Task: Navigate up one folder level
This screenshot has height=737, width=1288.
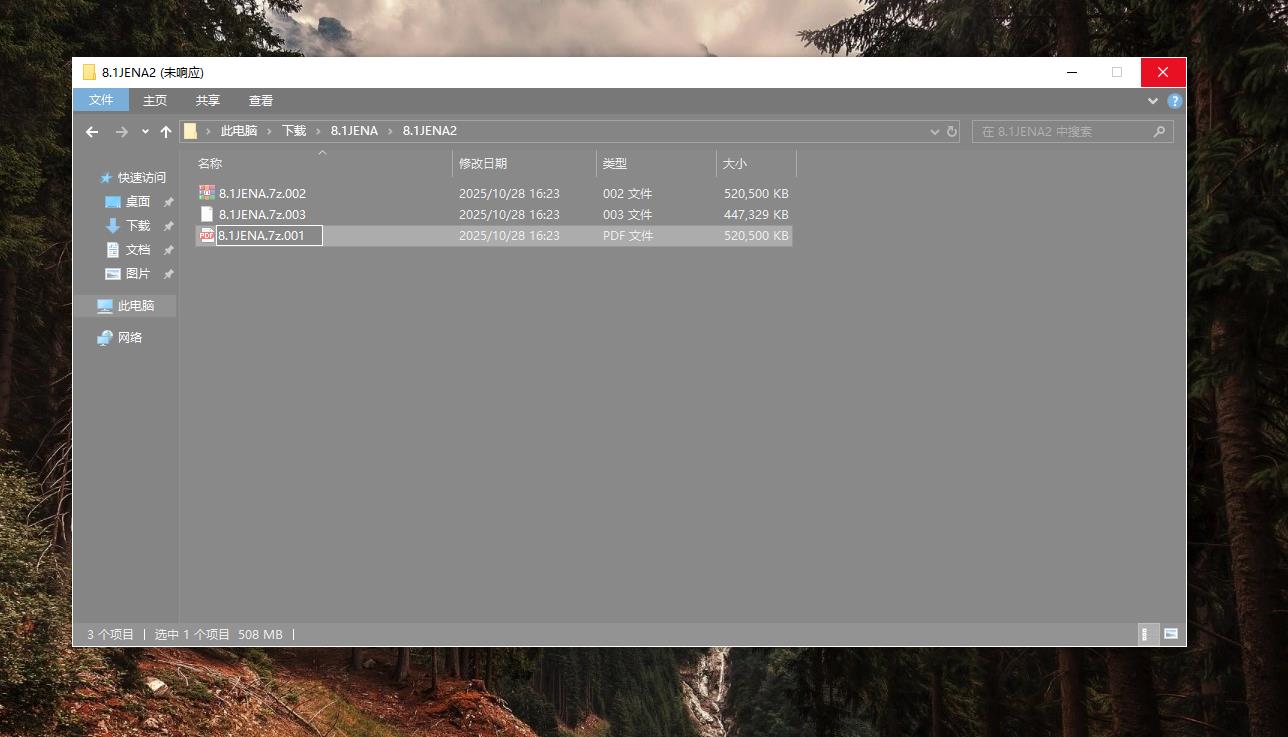Action: point(166,131)
